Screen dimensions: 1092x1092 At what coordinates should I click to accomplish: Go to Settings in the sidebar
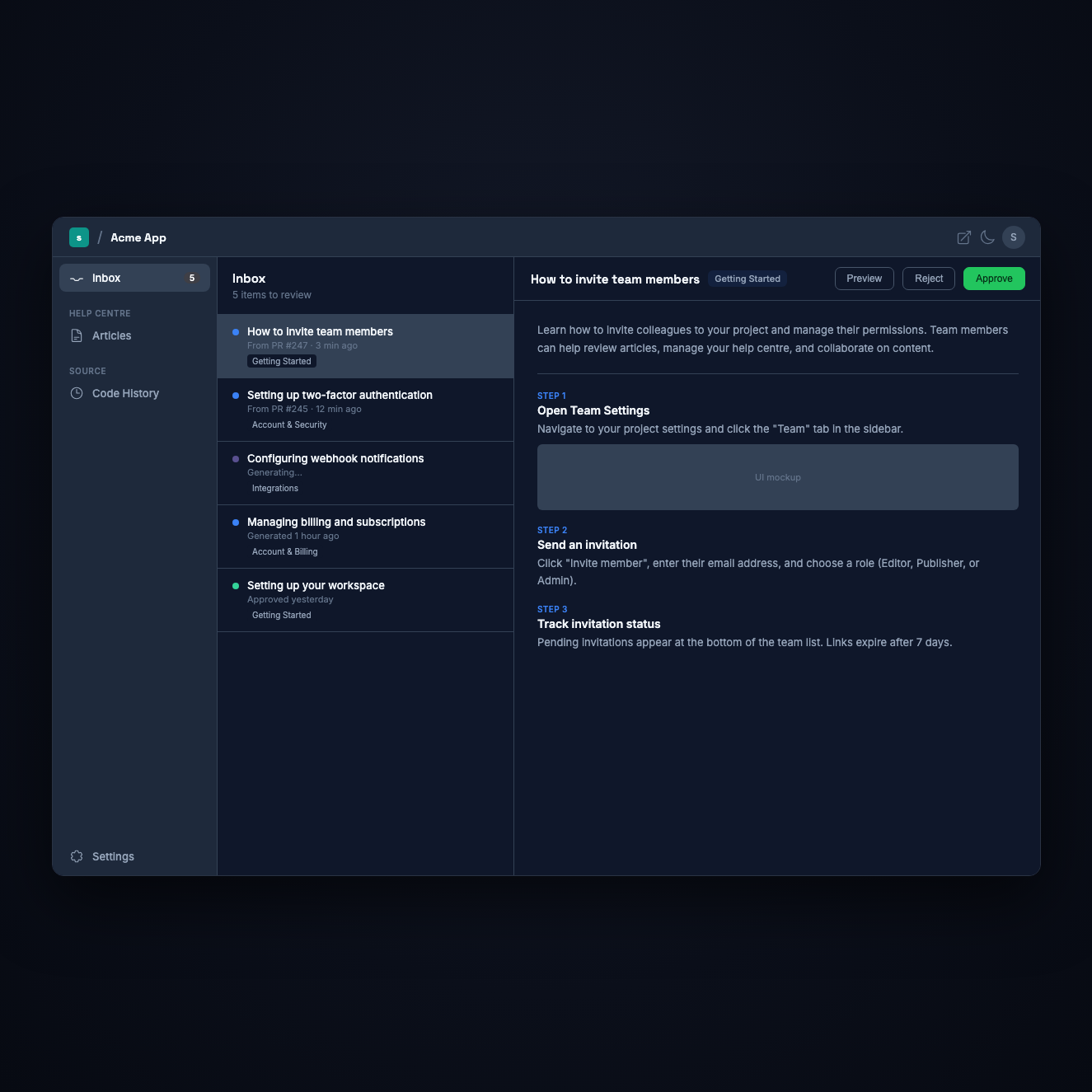click(134, 856)
